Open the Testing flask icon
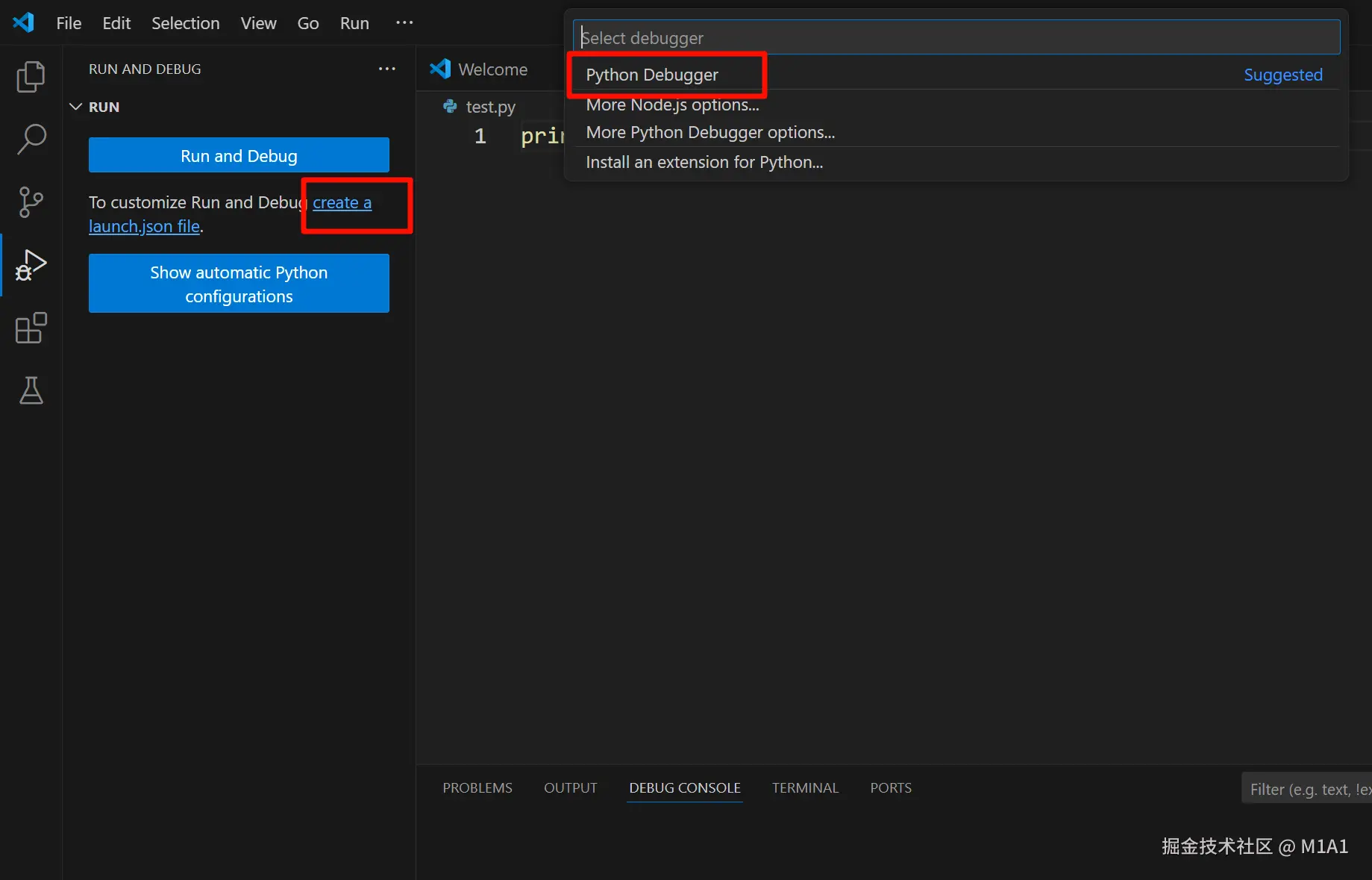This screenshot has height=880, width=1372. point(31,390)
